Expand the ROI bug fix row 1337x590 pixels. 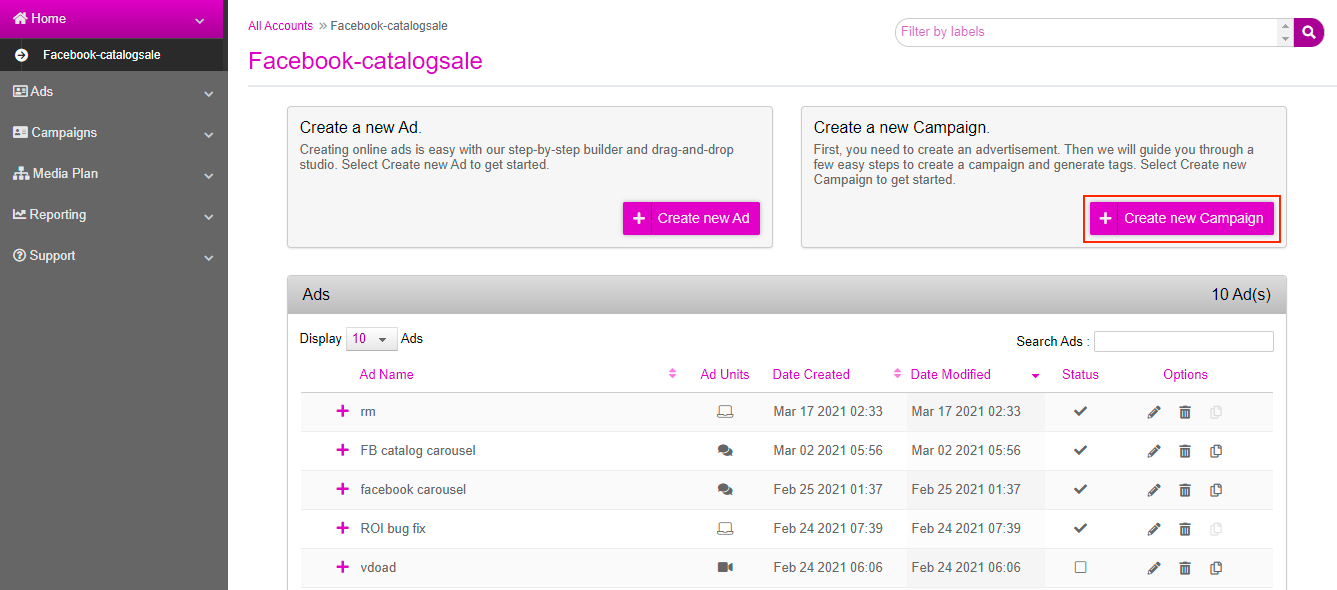343,528
